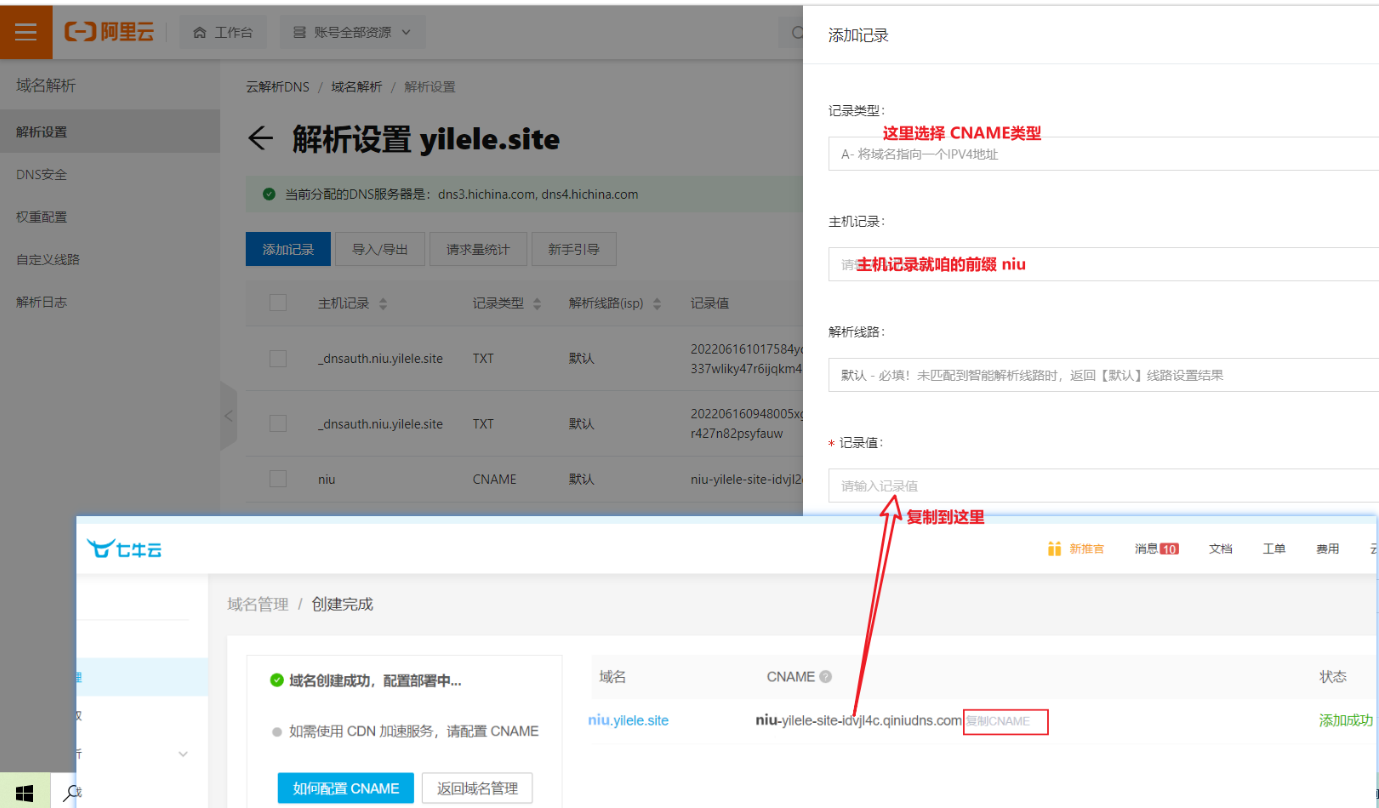Image resolution: width=1379 pixels, height=808 pixels.
Task: Collapse the Aliyun sidebar with the arrow handle
Action: coord(229,415)
